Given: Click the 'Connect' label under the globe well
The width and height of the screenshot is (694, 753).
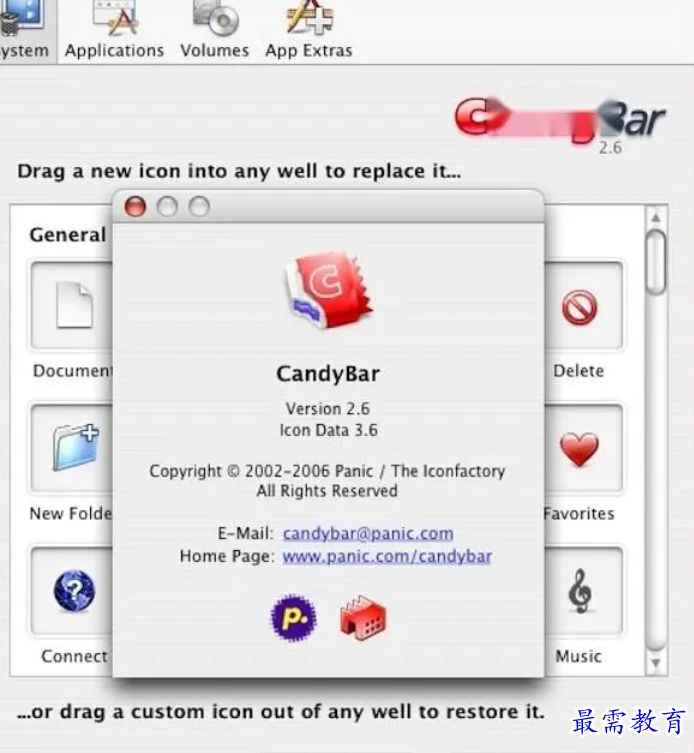Looking at the screenshot, I should tap(75, 656).
